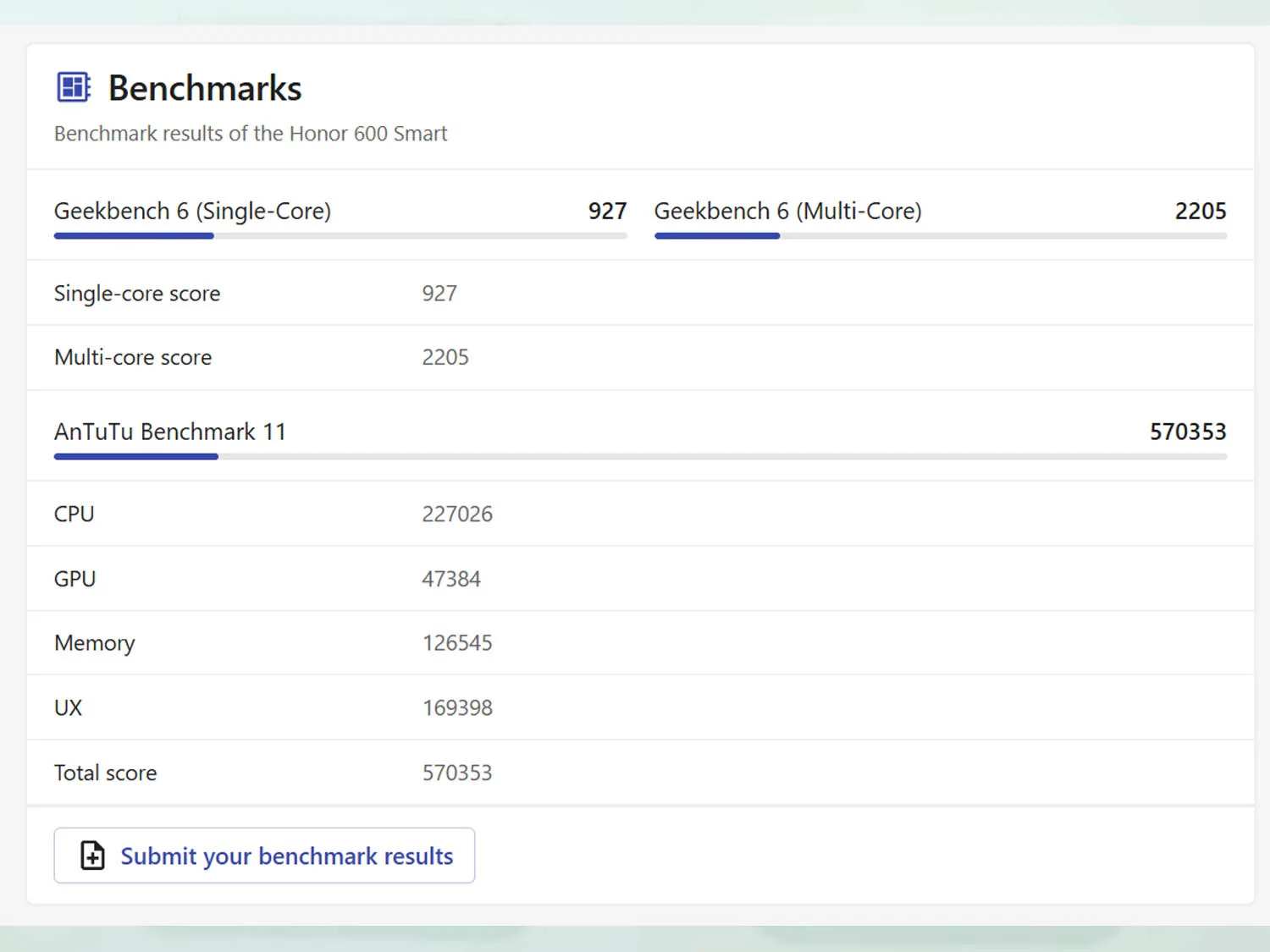The height and width of the screenshot is (952, 1270).
Task: Click the GPU value 47384
Action: [x=451, y=579]
